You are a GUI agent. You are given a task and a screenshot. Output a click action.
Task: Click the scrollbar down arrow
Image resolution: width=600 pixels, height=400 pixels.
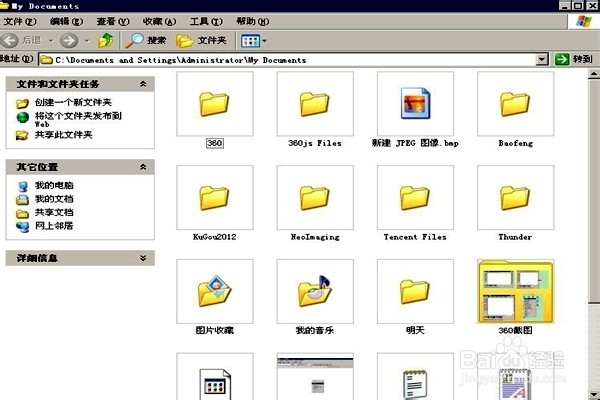594,394
